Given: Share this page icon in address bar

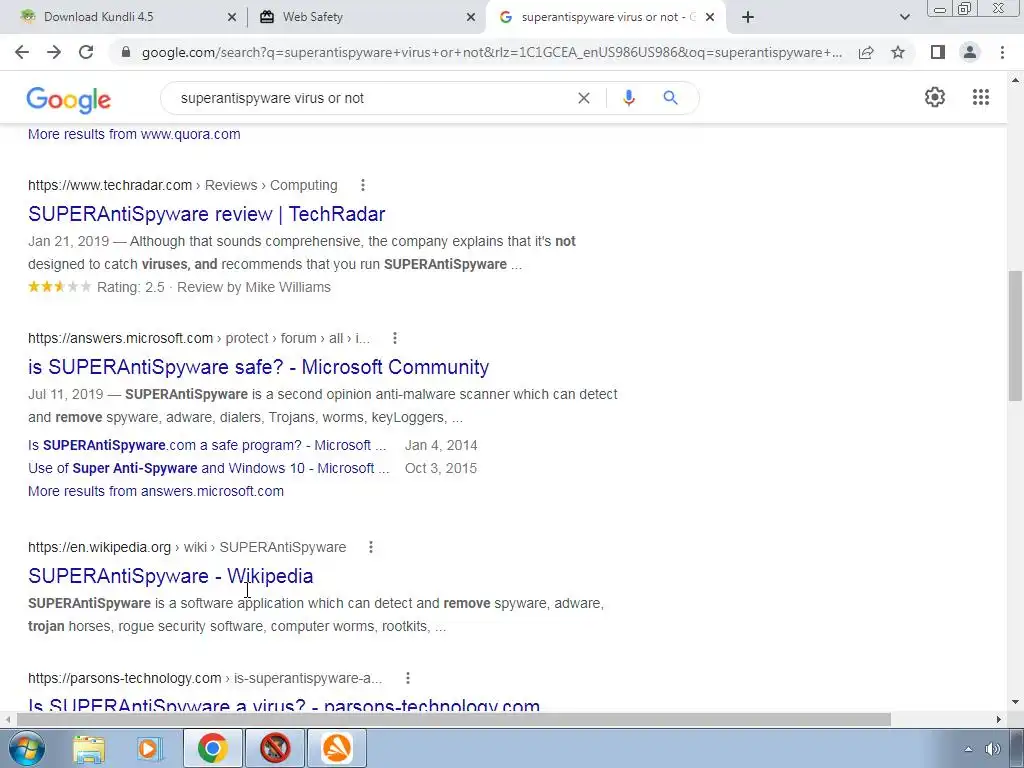Looking at the screenshot, I should (866, 52).
